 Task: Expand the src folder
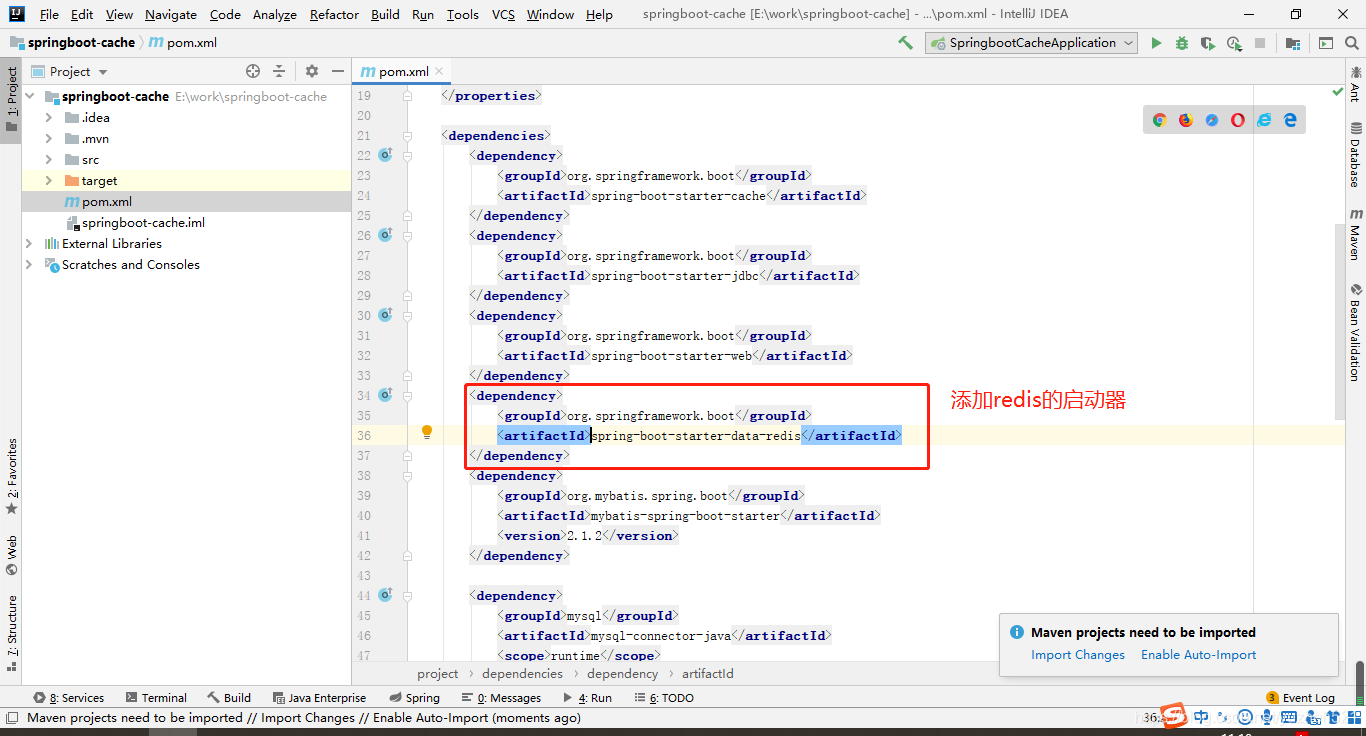49,159
